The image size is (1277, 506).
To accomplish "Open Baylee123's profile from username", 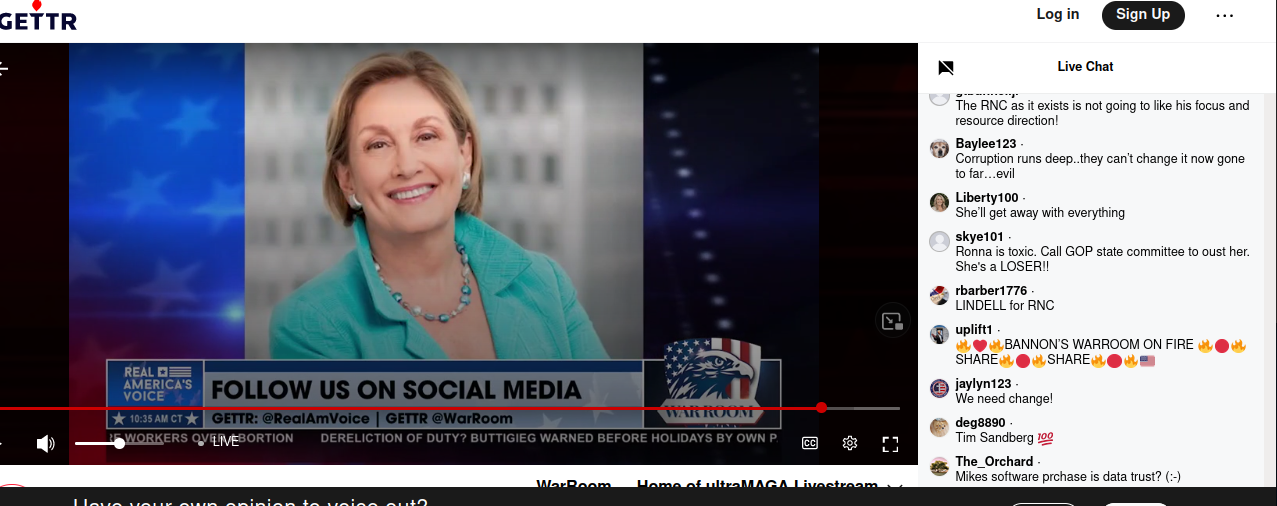I will tap(986, 144).
